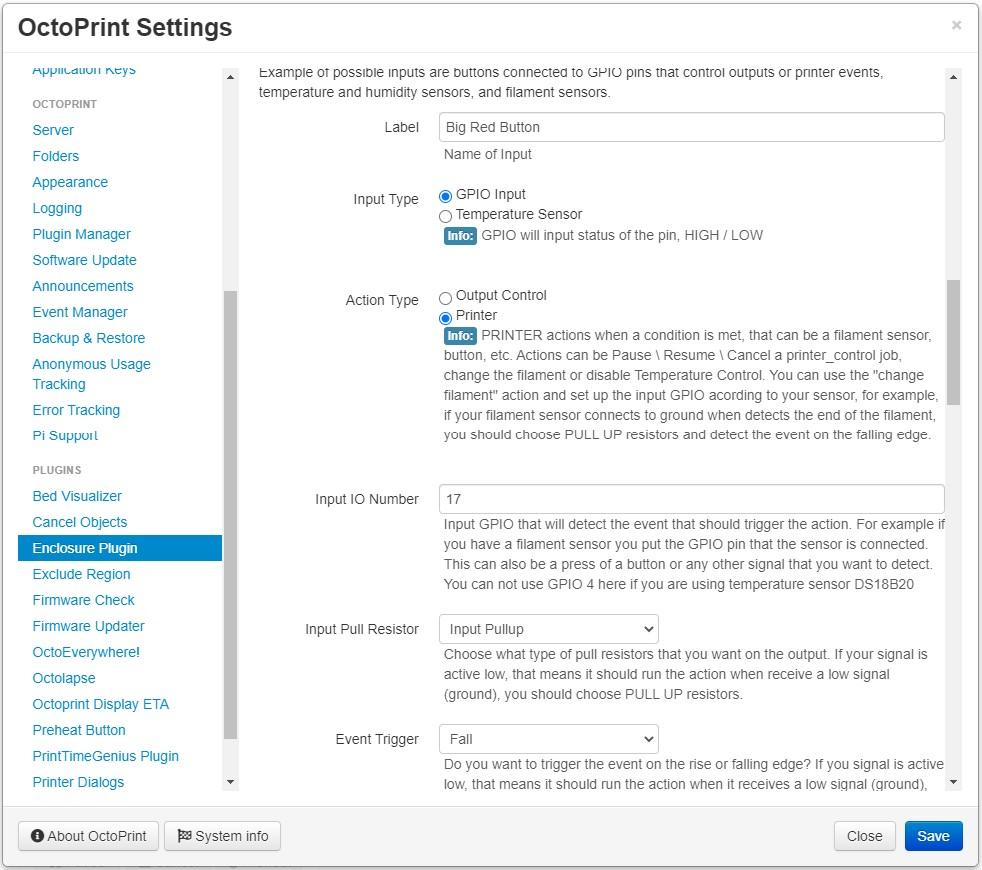The height and width of the screenshot is (870, 982).
Task: Click content pane scrollbar down arrow
Action: coord(953,782)
